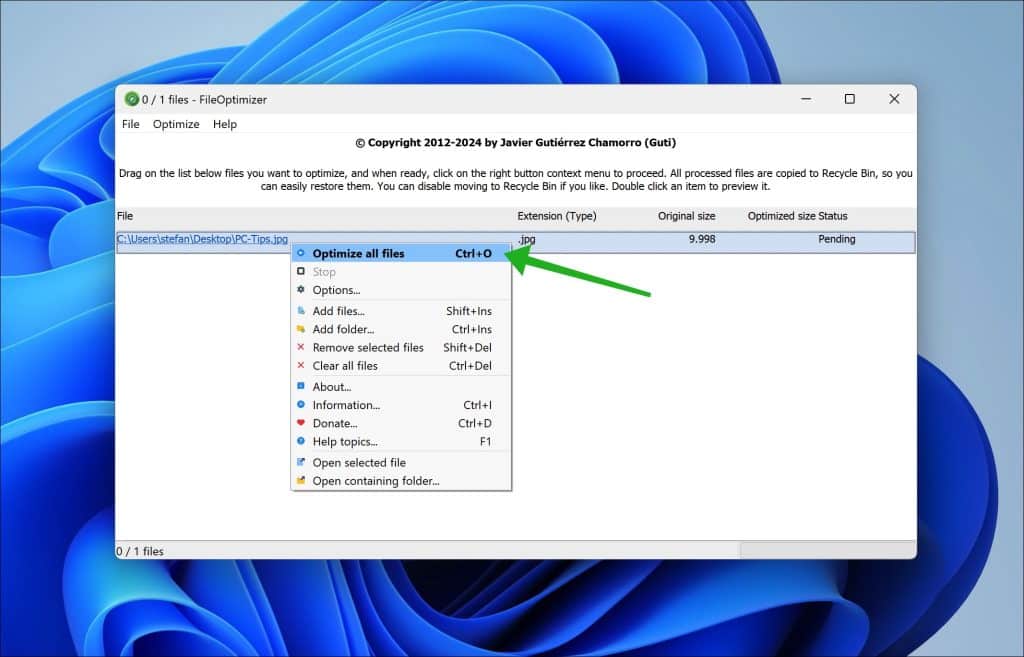The width and height of the screenshot is (1024, 657).
Task: Minimize the FileOptimizer window
Action: [x=806, y=99]
